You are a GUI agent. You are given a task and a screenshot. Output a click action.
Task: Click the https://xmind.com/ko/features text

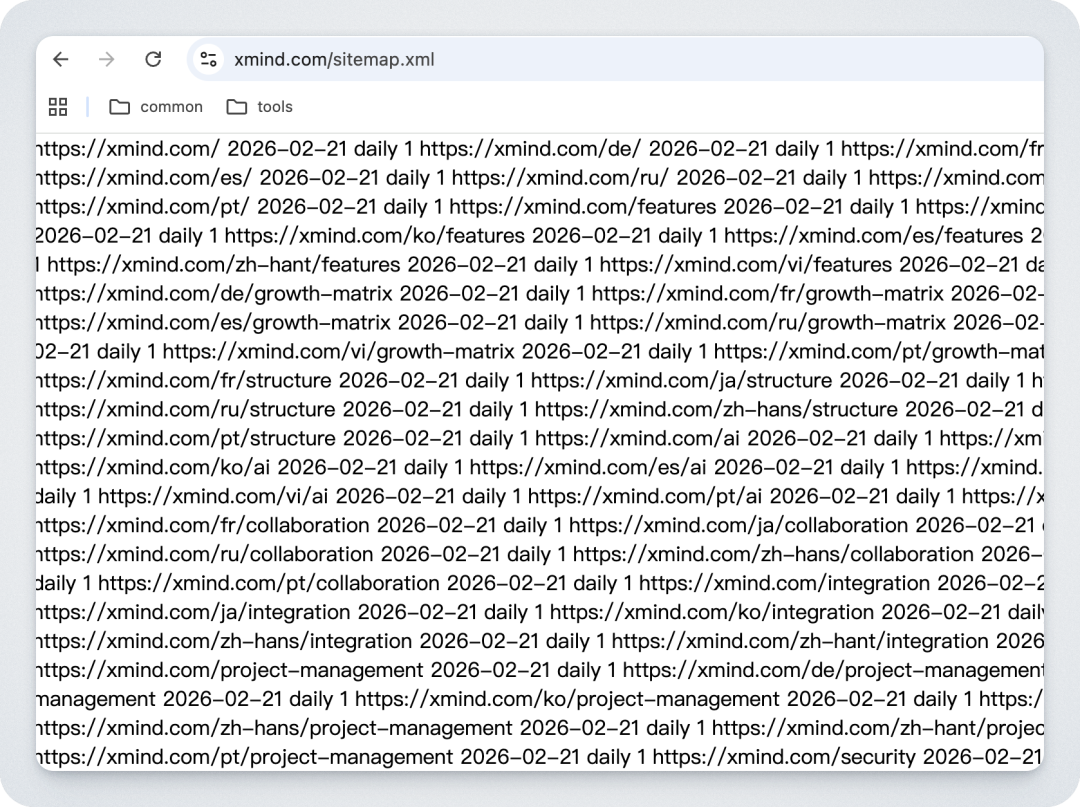(x=375, y=235)
